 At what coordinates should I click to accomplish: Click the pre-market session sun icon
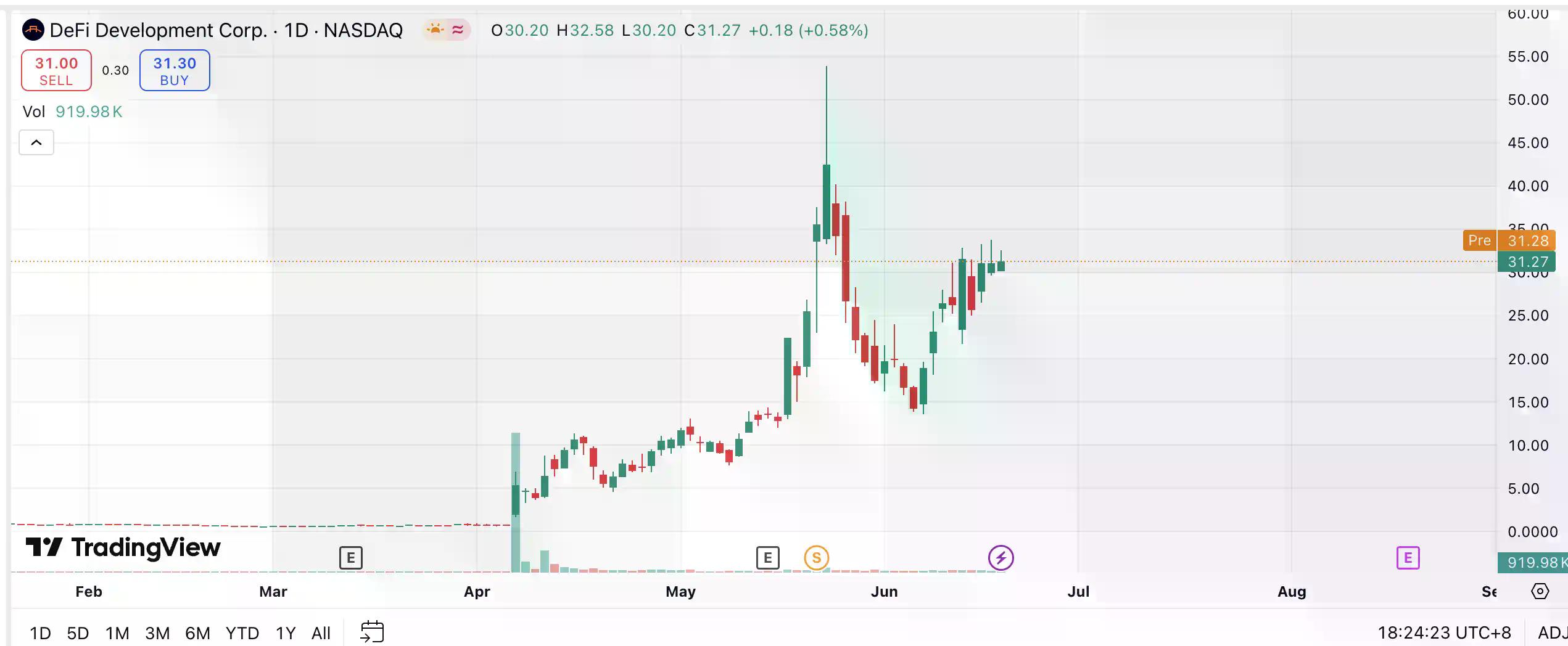click(435, 30)
